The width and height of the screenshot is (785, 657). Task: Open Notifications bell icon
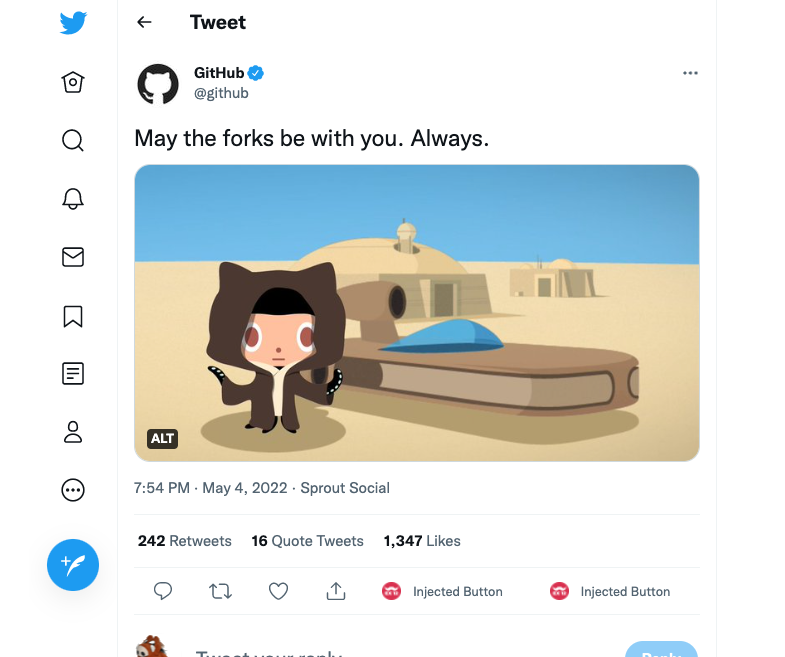[x=73, y=199]
